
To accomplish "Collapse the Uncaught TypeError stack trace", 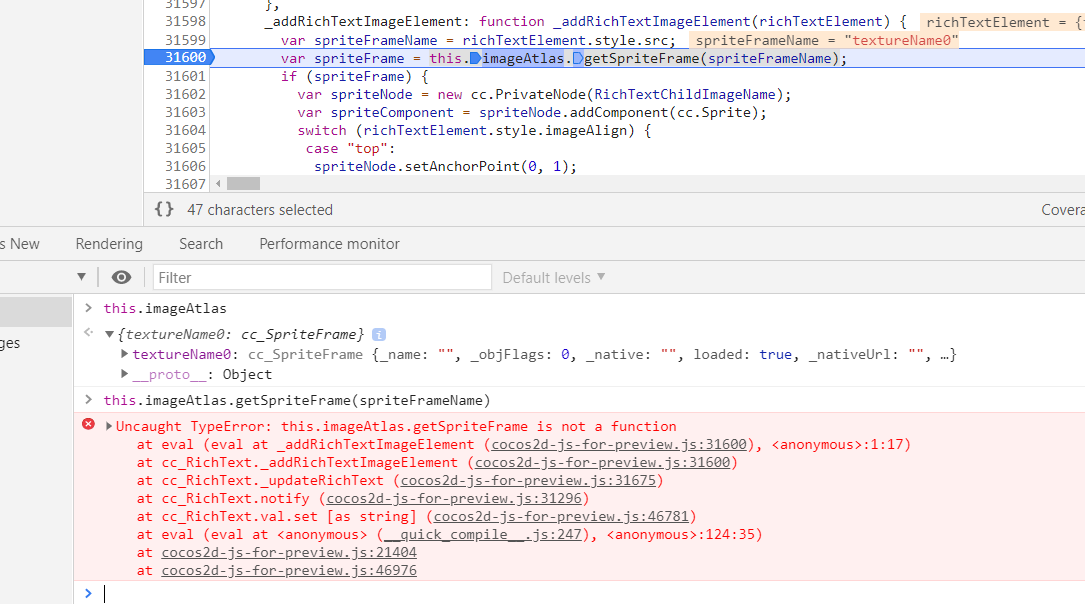I will [x=109, y=426].
